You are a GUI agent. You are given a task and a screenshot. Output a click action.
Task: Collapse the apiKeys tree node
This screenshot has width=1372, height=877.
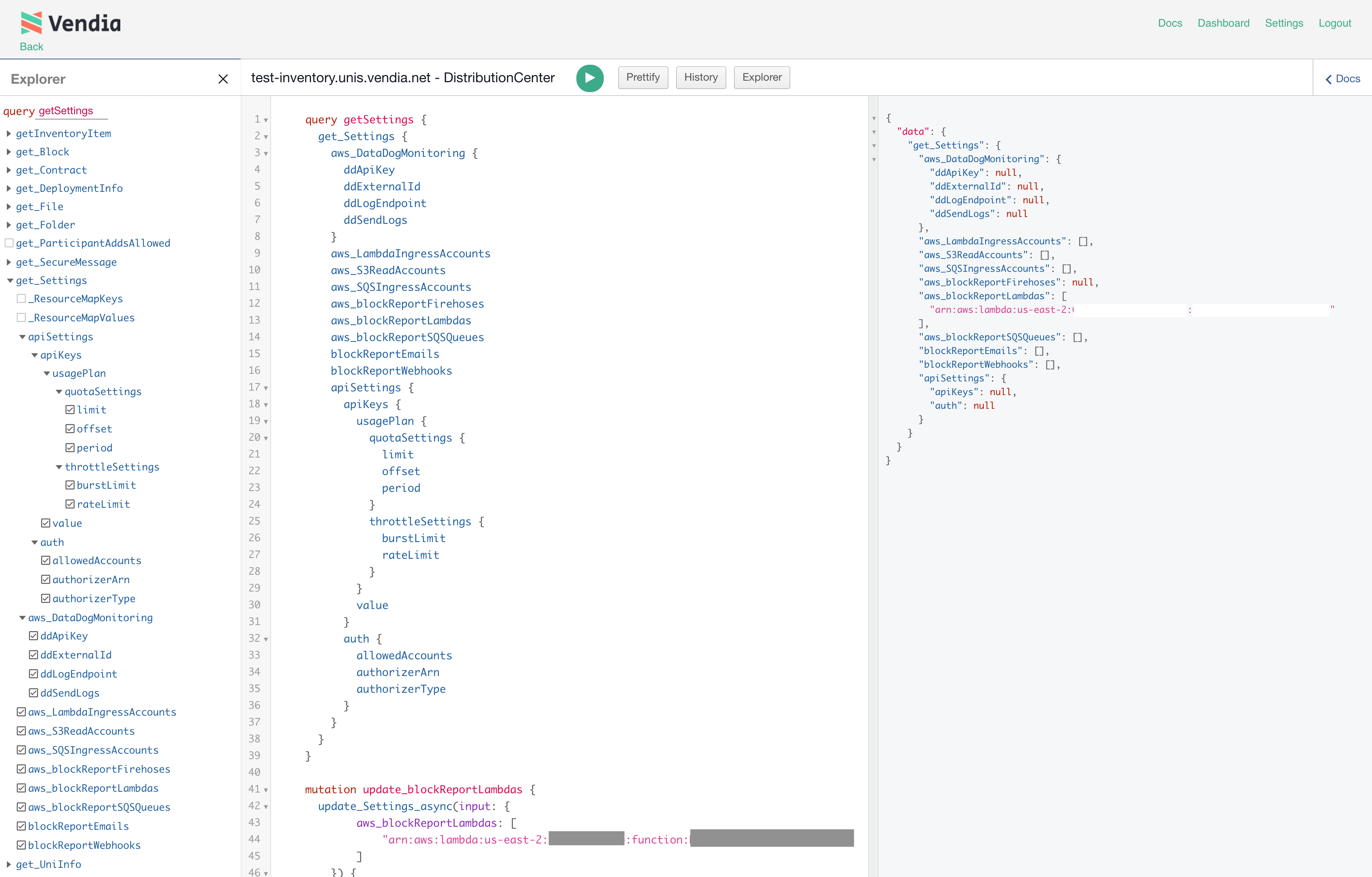pos(34,355)
